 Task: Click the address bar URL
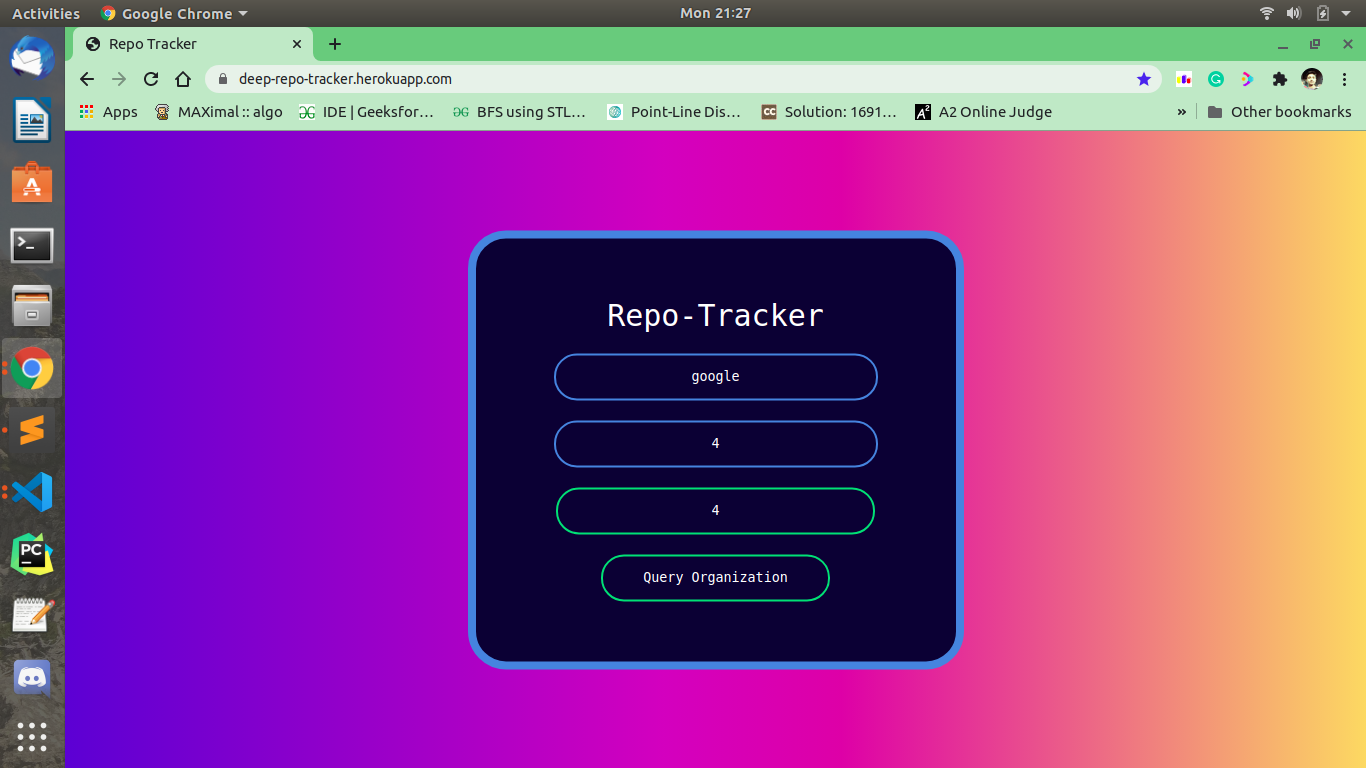click(x=345, y=79)
